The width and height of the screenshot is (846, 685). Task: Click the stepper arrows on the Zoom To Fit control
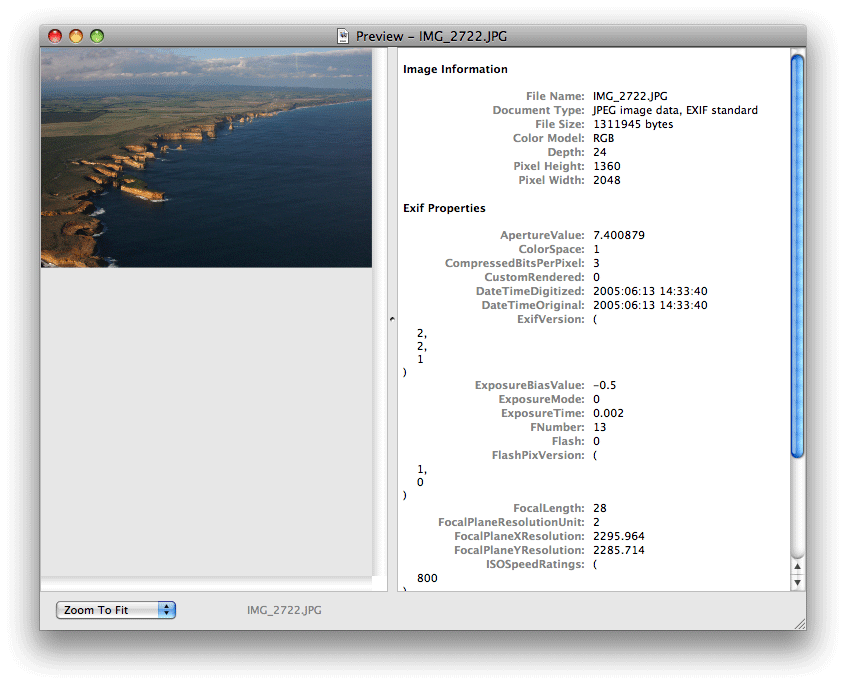pos(168,610)
